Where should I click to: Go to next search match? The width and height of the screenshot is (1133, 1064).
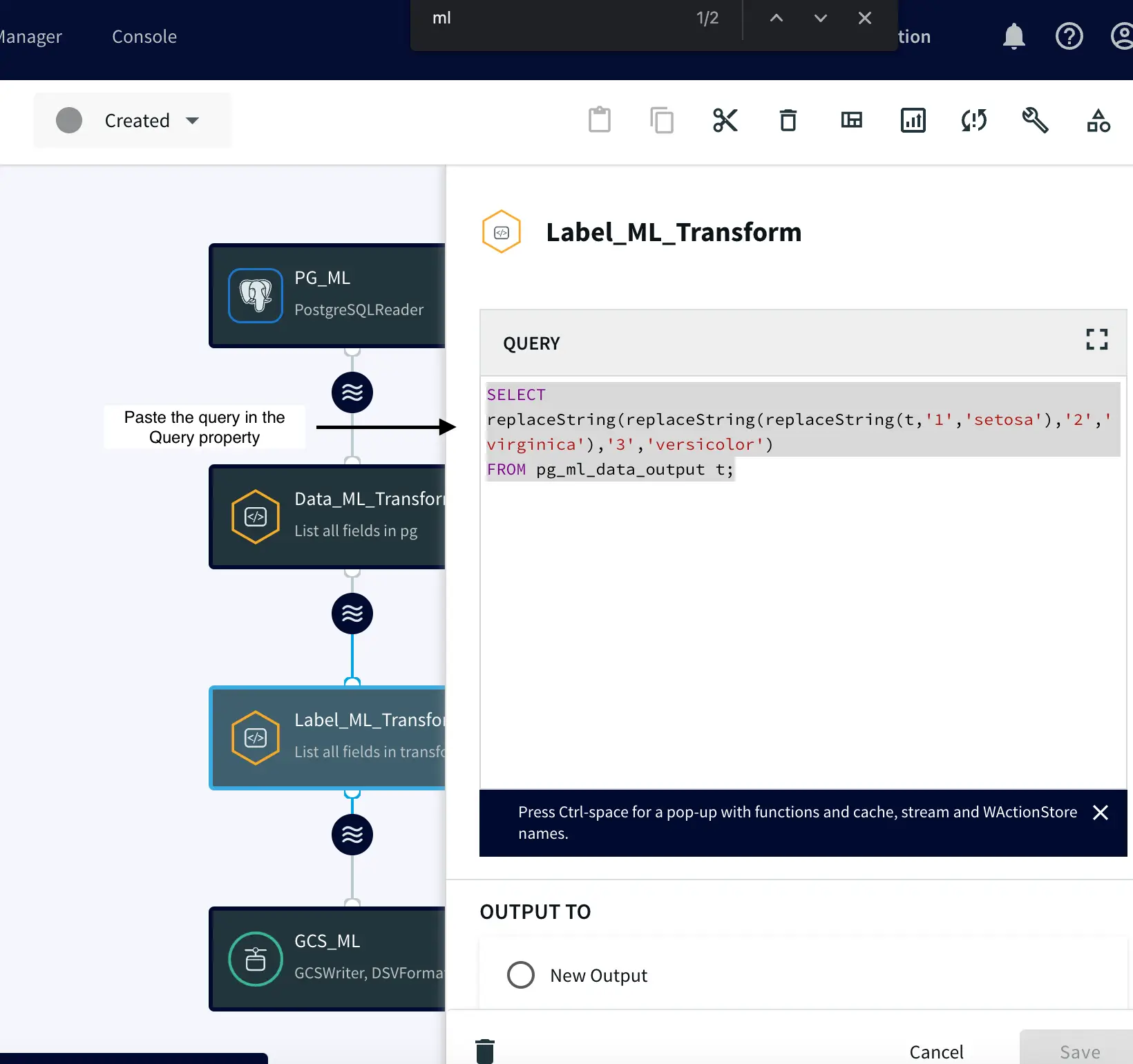(x=820, y=19)
